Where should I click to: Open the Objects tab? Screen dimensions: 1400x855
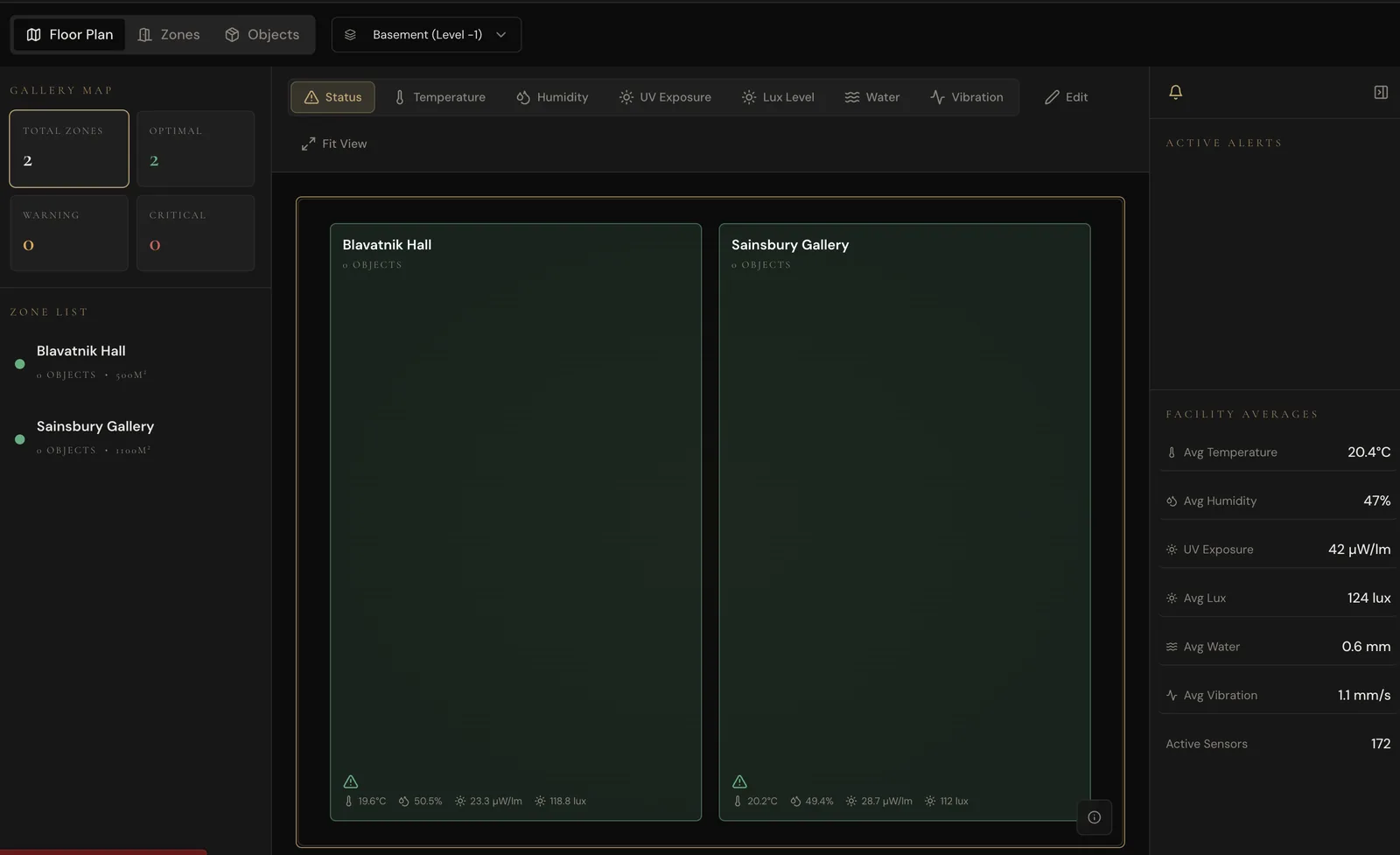pos(262,35)
